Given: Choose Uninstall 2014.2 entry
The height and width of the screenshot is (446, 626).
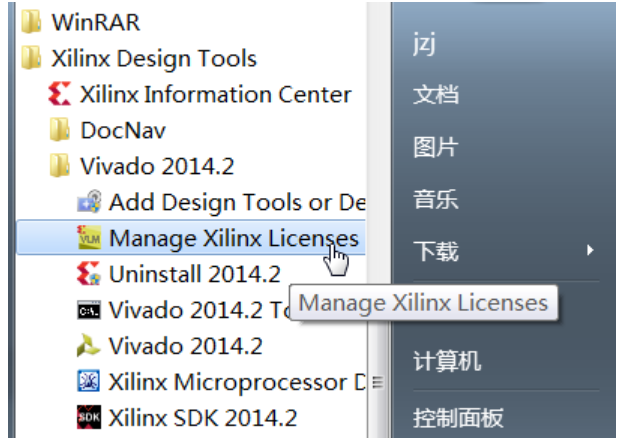Looking at the screenshot, I should 195,274.
